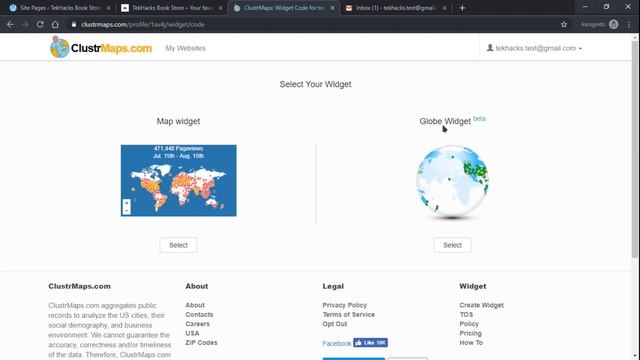Click the ClustrMaps.com logo

(101, 47)
